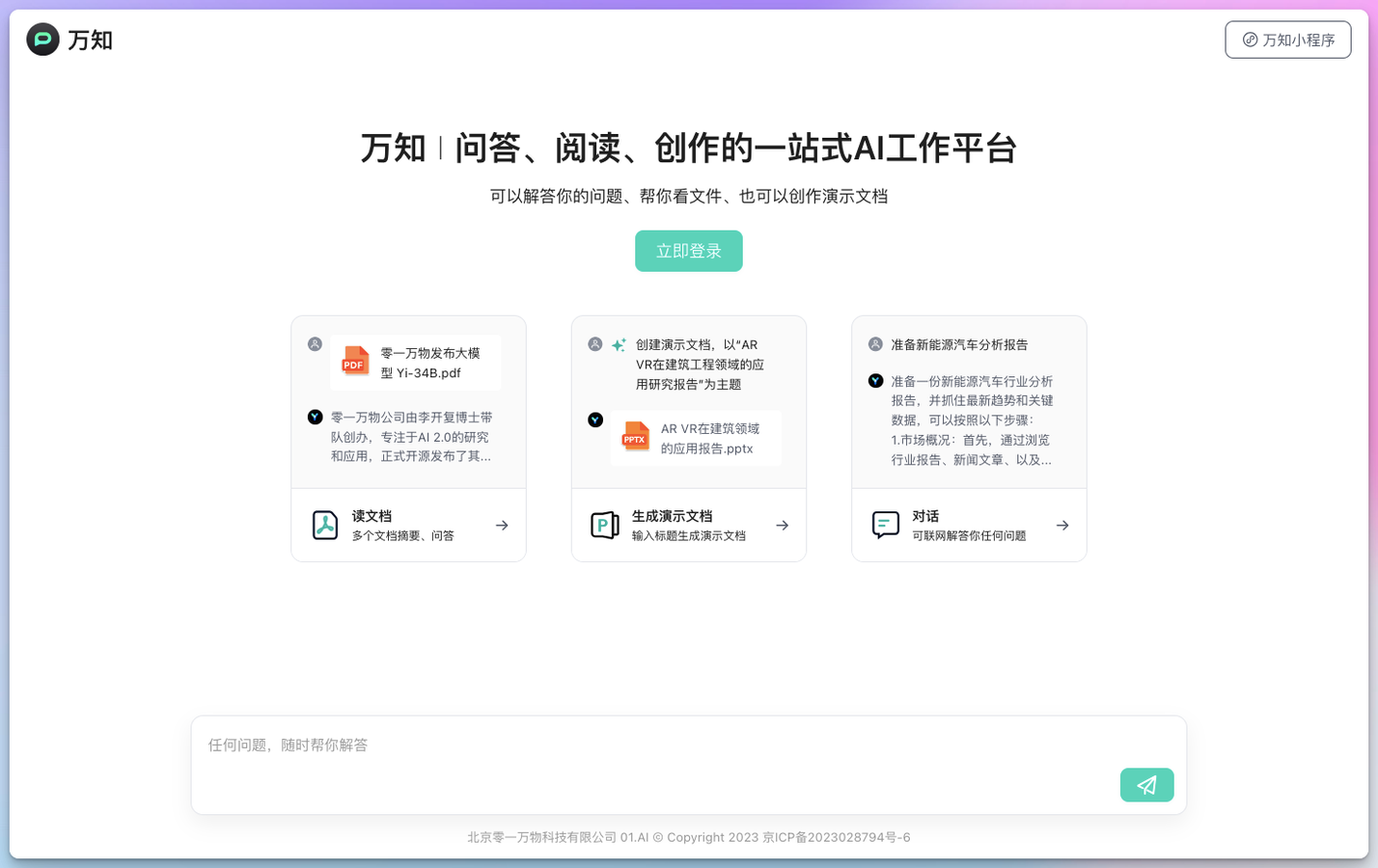
Task: Click the 生成演示文档 presentation icon
Action: tap(605, 526)
